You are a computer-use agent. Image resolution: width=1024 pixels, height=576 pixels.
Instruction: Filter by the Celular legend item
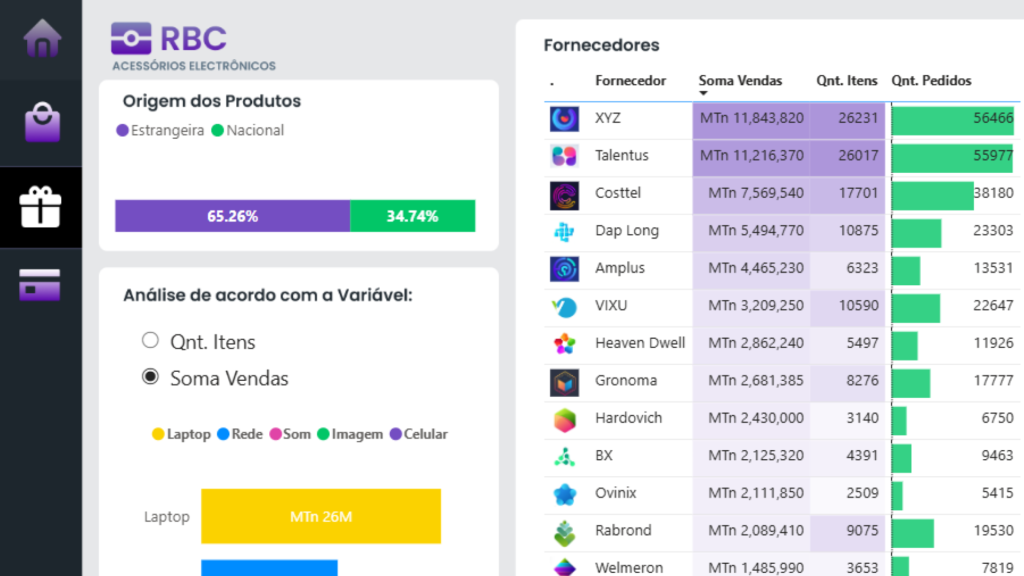(417, 434)
